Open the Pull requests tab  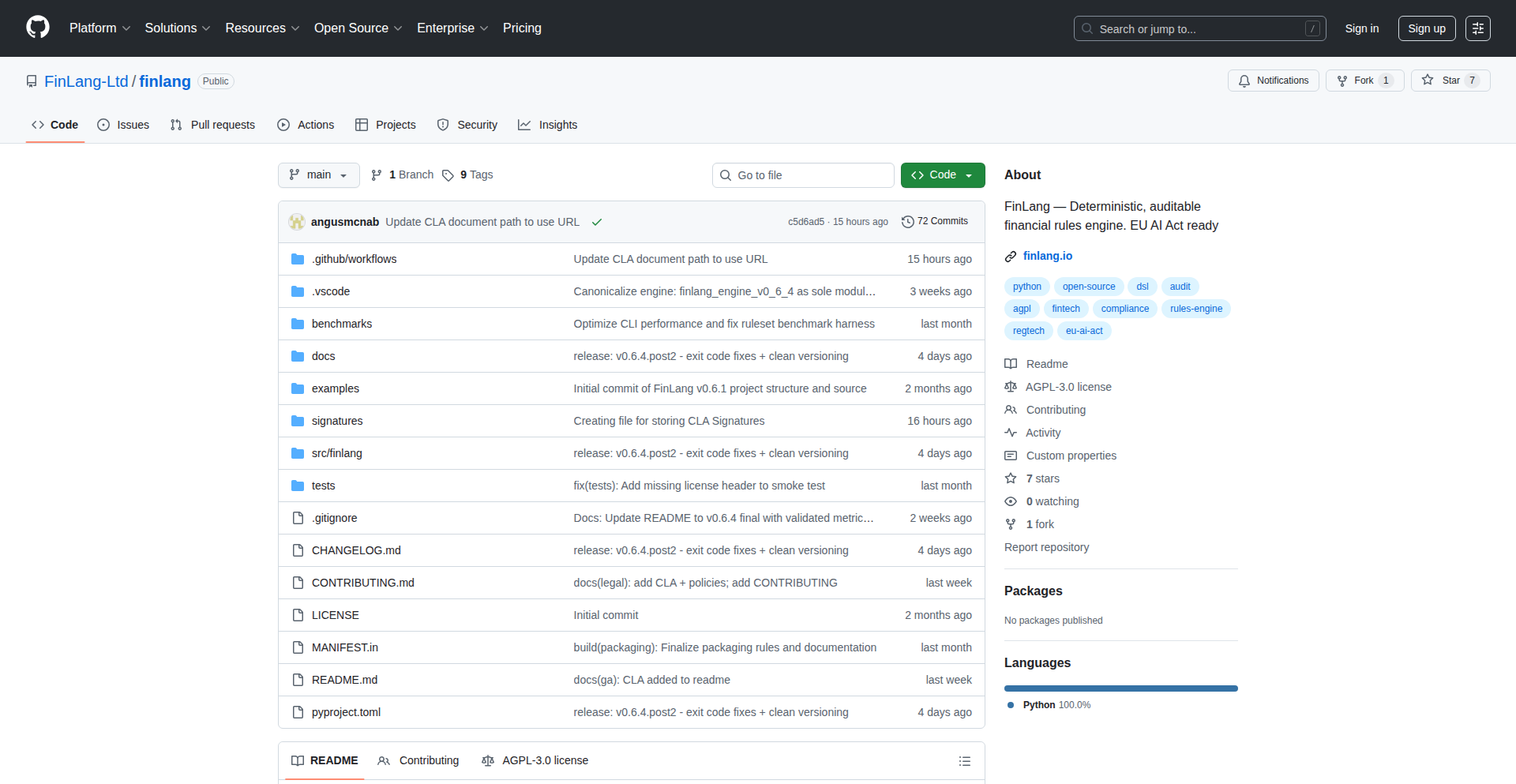click(x=212, y=125)
